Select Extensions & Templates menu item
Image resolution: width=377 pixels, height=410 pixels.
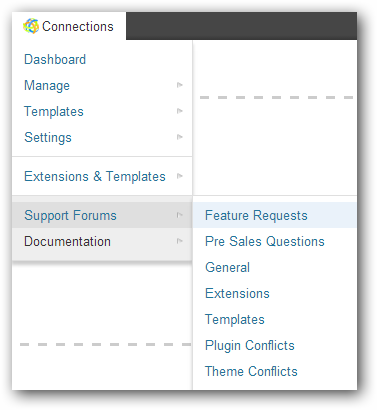tap(95, 176)
